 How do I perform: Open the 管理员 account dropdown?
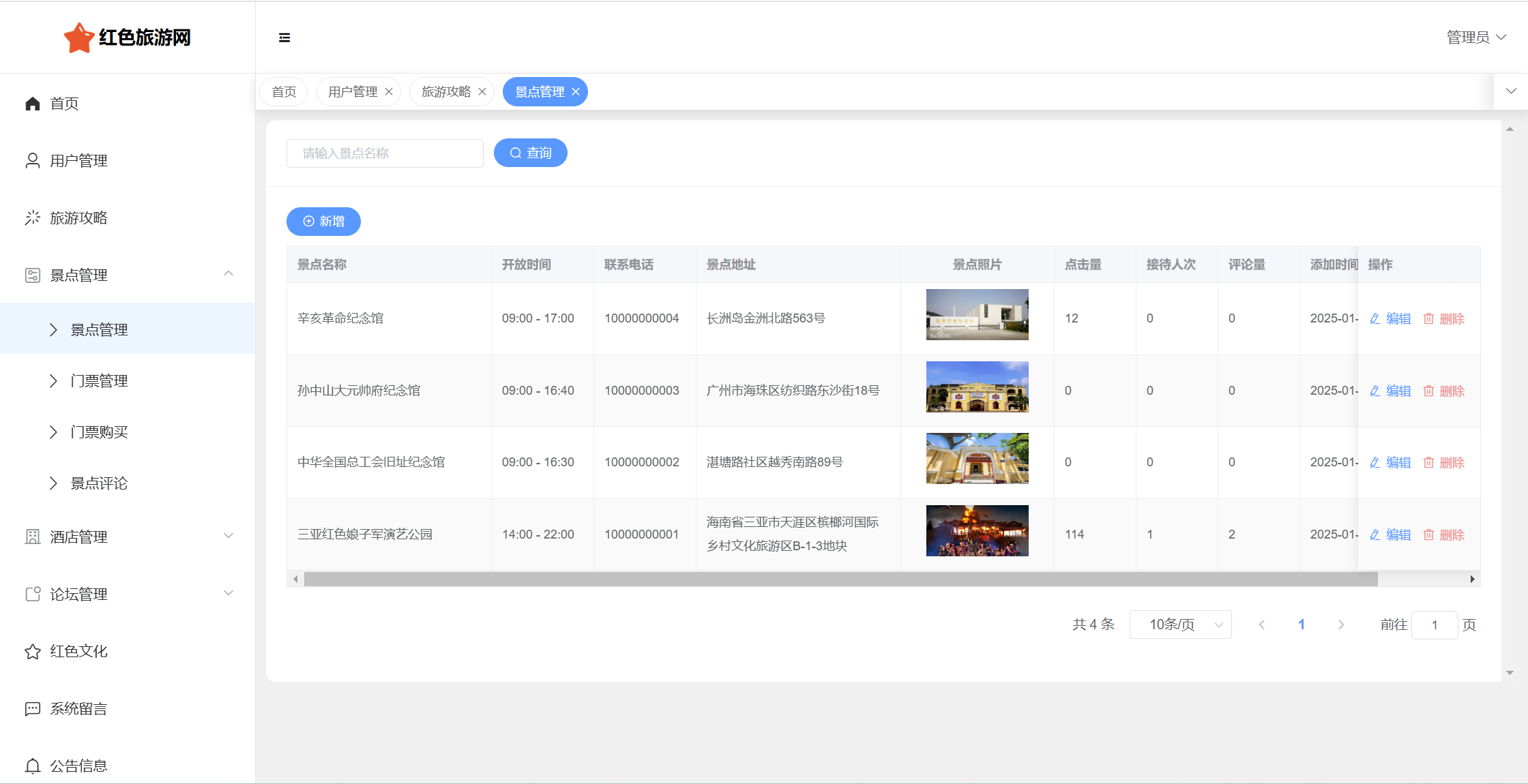point(1475,37)
